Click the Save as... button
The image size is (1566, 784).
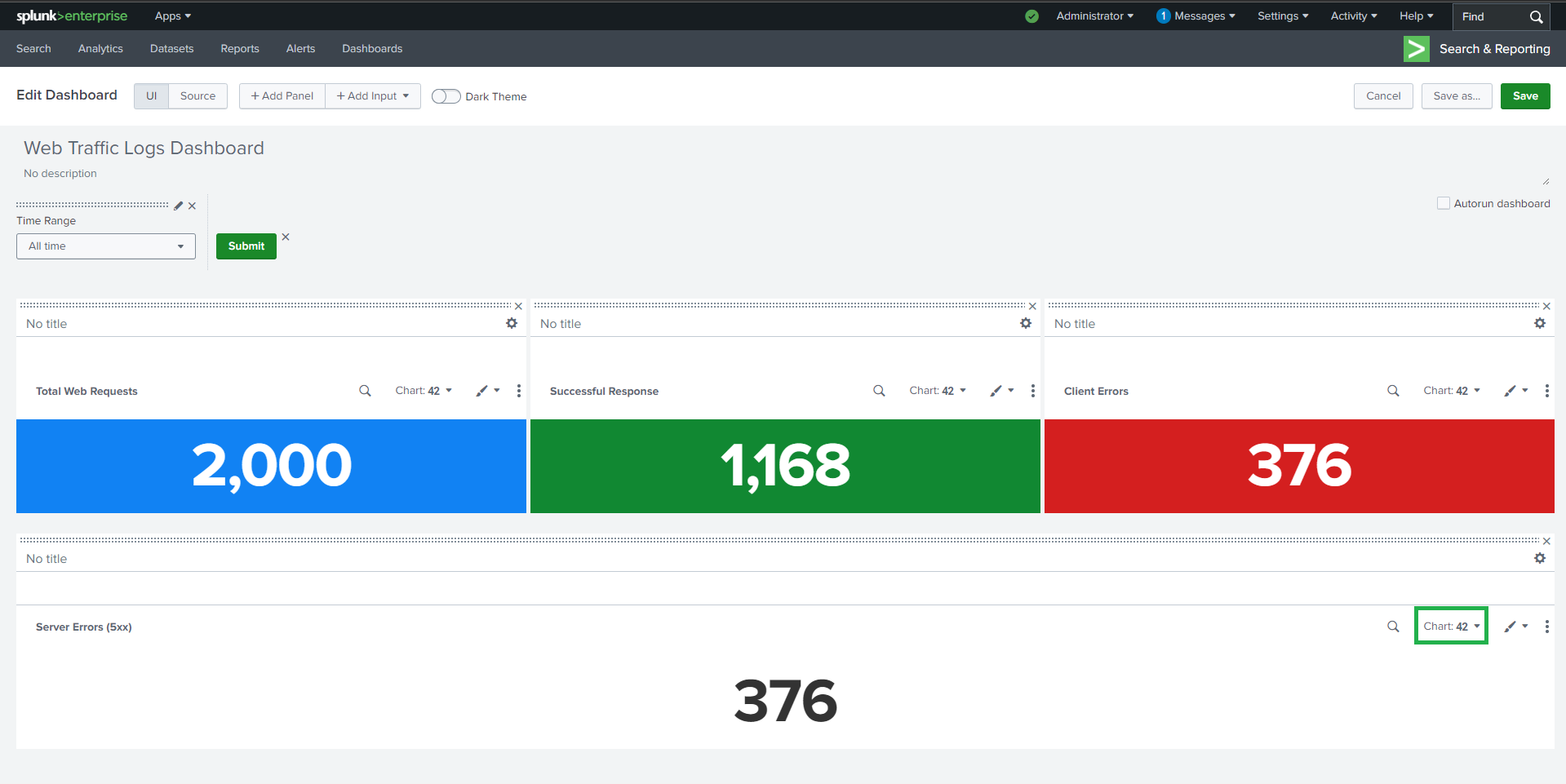tap(1457, 96)
